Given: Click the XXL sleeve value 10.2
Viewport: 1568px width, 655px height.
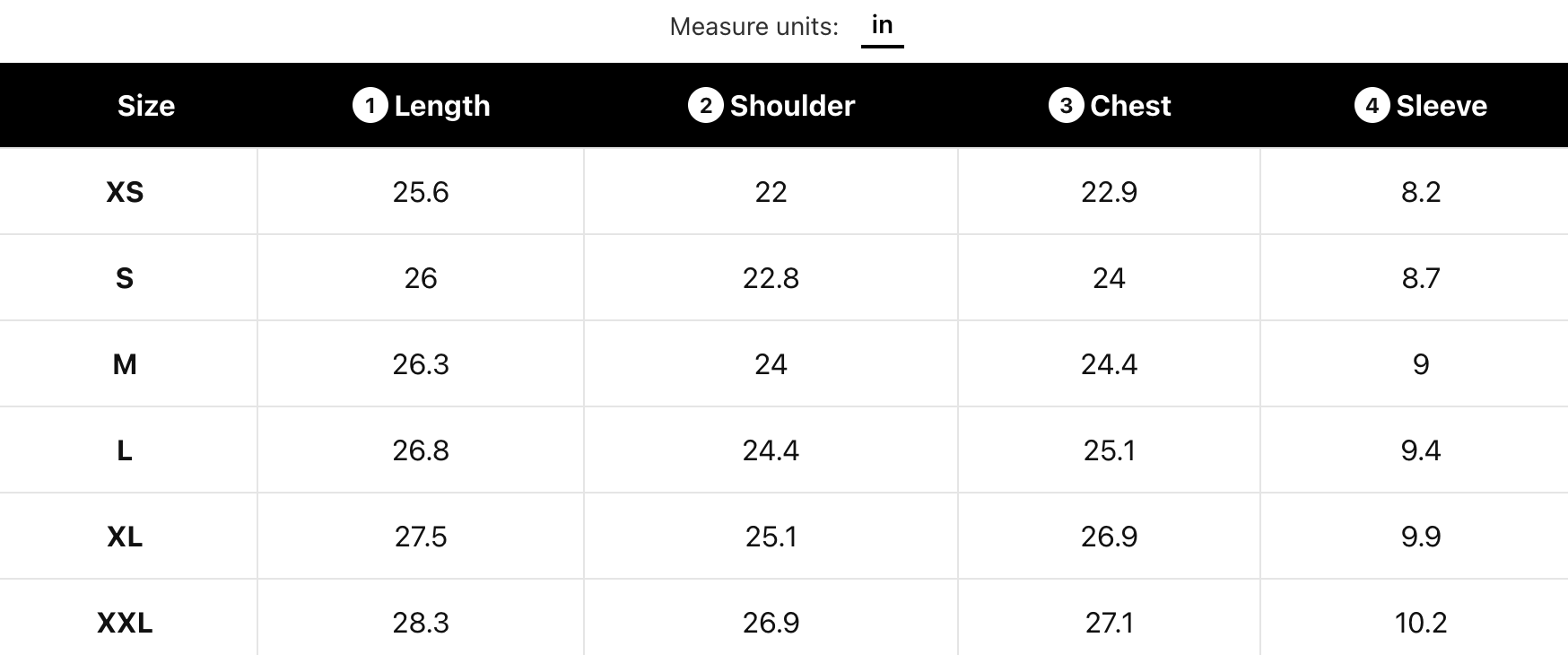Looking at the screenshot, I should pos(1421,623).
